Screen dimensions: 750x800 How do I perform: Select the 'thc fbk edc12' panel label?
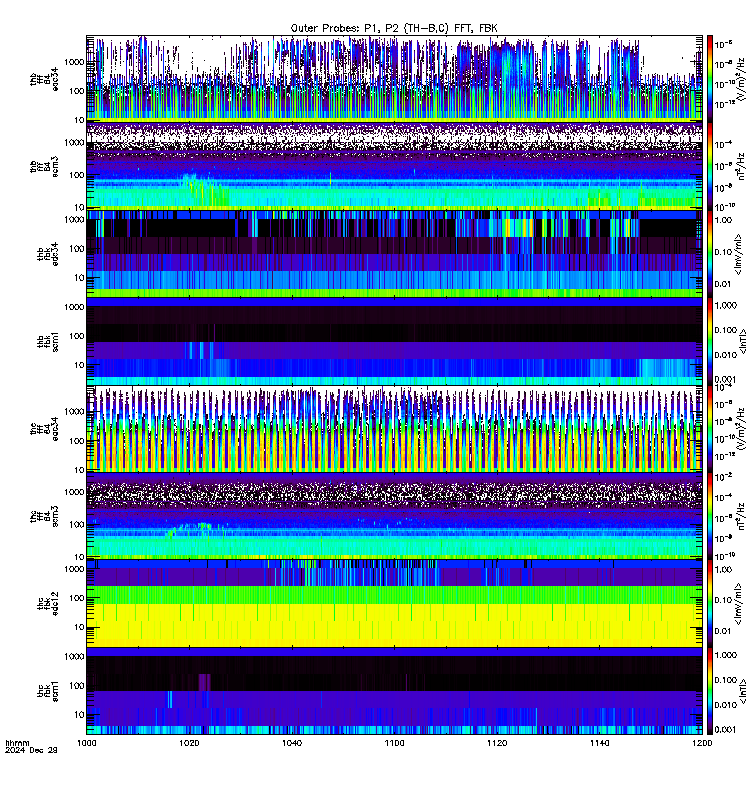47,603
